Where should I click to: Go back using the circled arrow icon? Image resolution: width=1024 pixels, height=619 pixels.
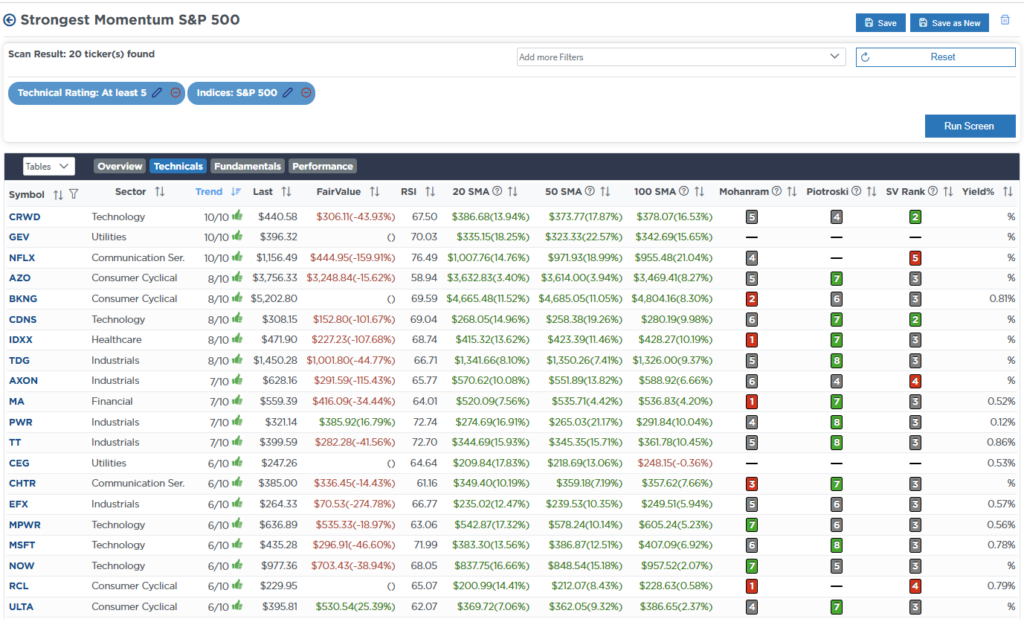[x=9, y=20]
